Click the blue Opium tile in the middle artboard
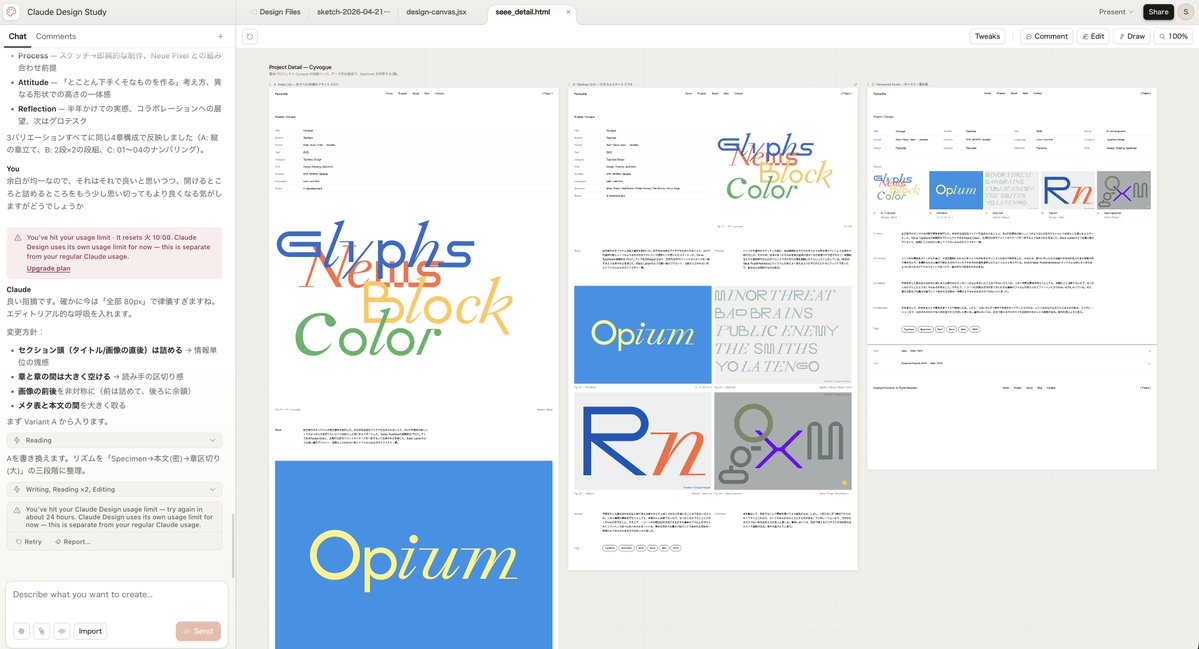This screenshot has width=1199, height=649. pyautogui.click(x=642, y=335)
